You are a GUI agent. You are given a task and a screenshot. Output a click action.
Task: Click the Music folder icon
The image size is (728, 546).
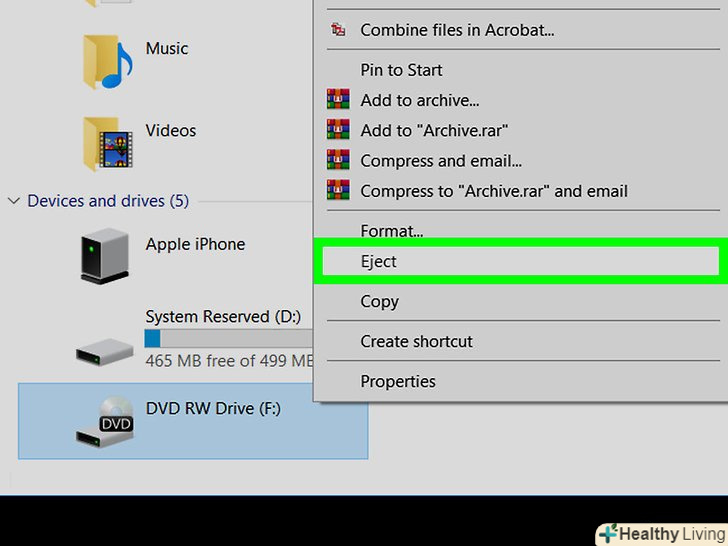(x=108, y=62)
